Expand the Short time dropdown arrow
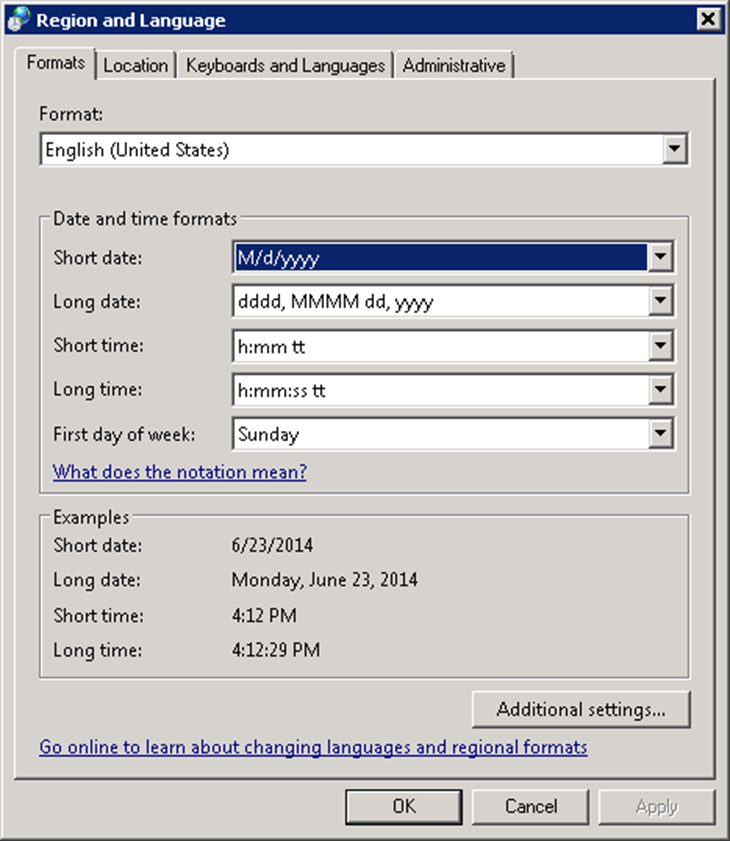730x841 pixels. [660, 346]
